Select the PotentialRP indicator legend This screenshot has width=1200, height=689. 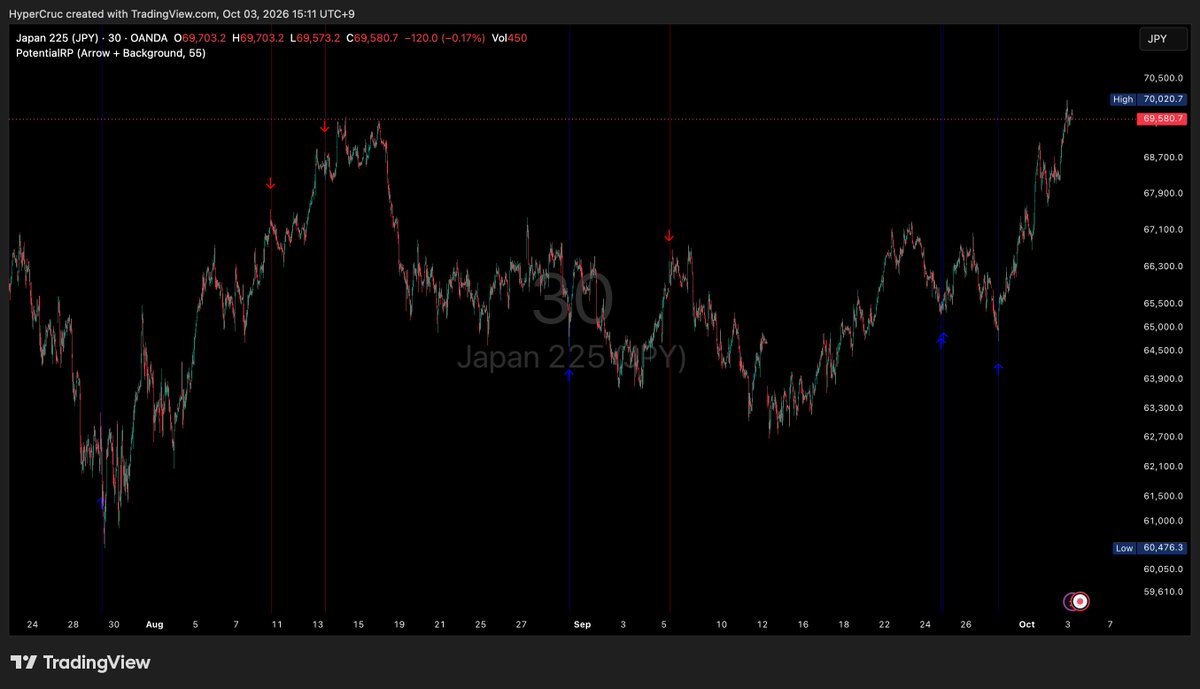click(111, 52)
